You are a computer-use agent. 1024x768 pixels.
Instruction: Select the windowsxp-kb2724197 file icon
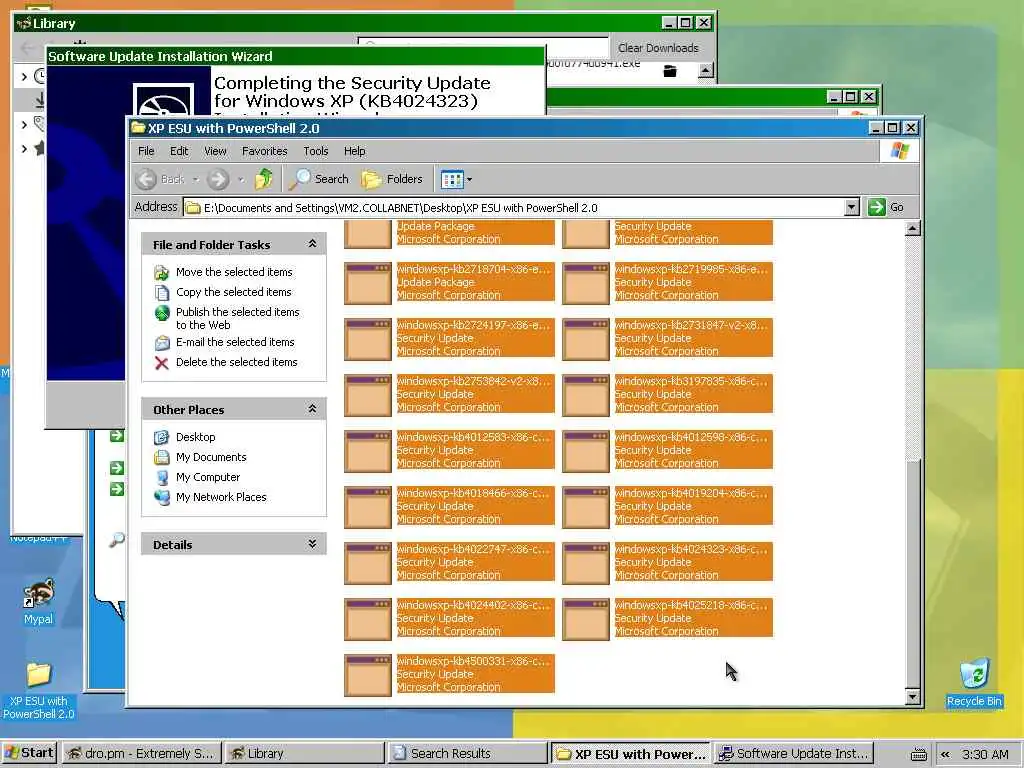pos(368,339)
